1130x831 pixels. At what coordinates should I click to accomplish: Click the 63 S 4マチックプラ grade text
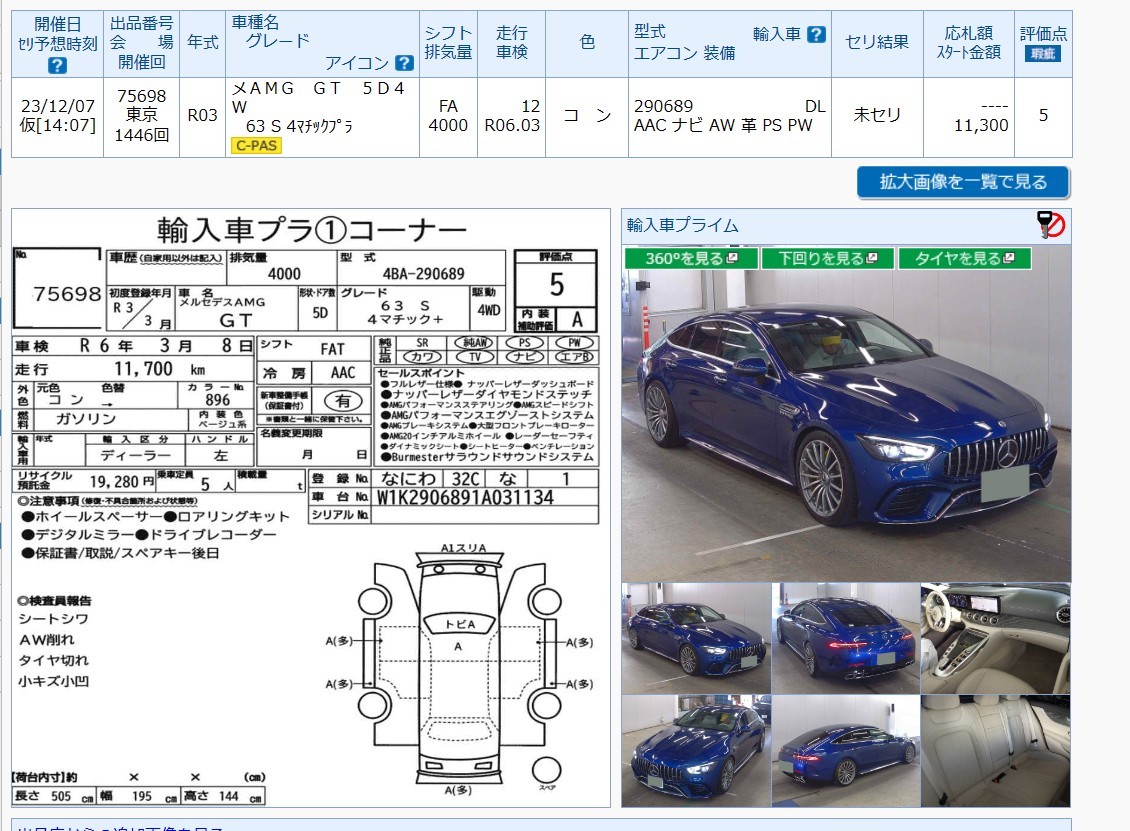pos(299,126)
